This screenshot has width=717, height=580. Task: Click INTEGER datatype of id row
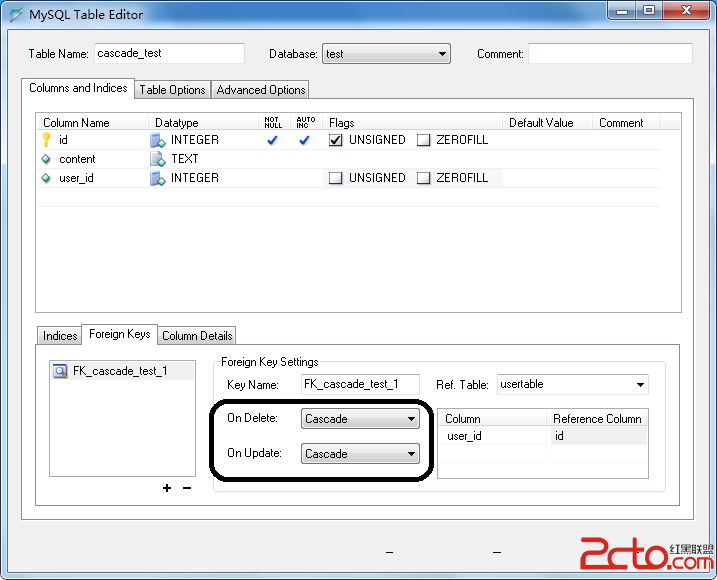[195, 140]
